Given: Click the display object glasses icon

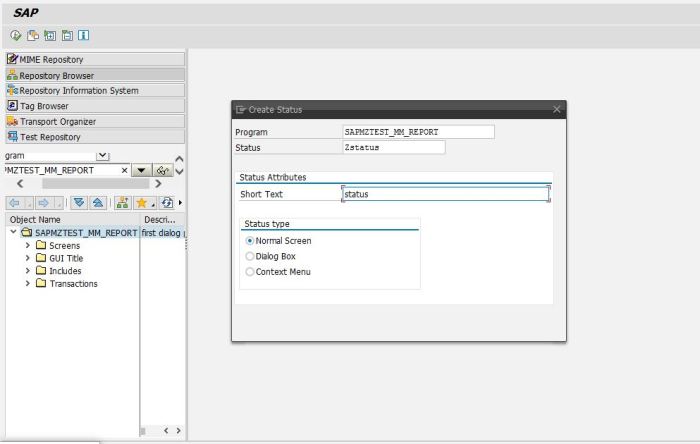Looking at the screenshot, I should (162, 171).
